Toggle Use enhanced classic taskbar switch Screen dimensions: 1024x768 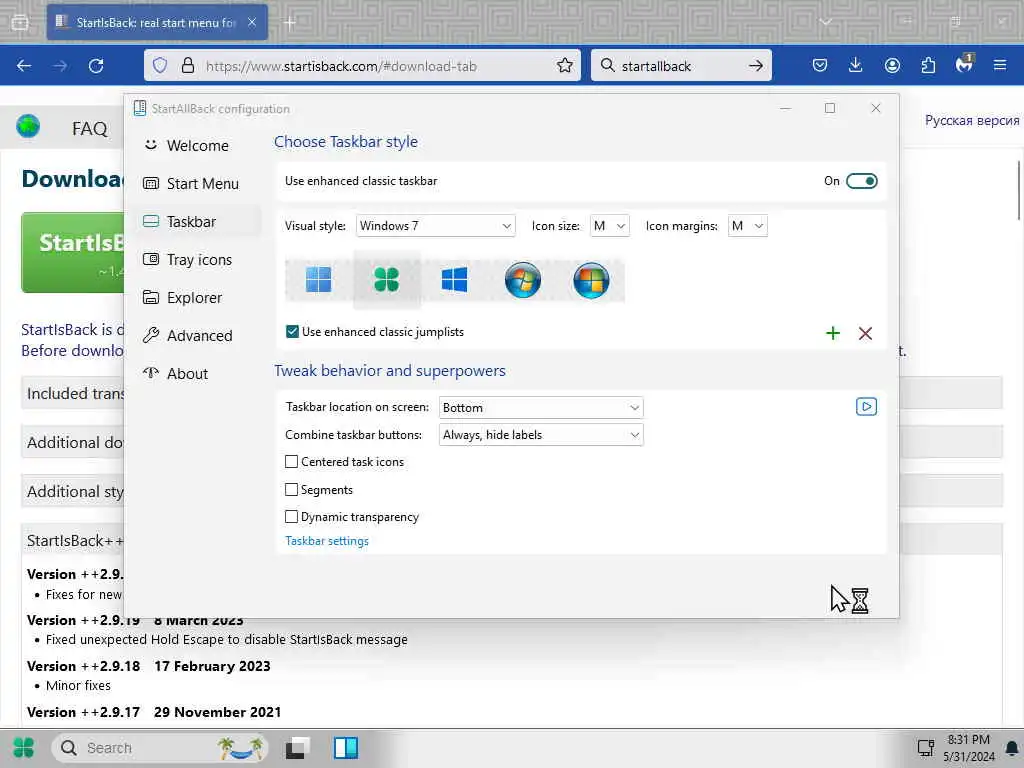pos(861,181)
